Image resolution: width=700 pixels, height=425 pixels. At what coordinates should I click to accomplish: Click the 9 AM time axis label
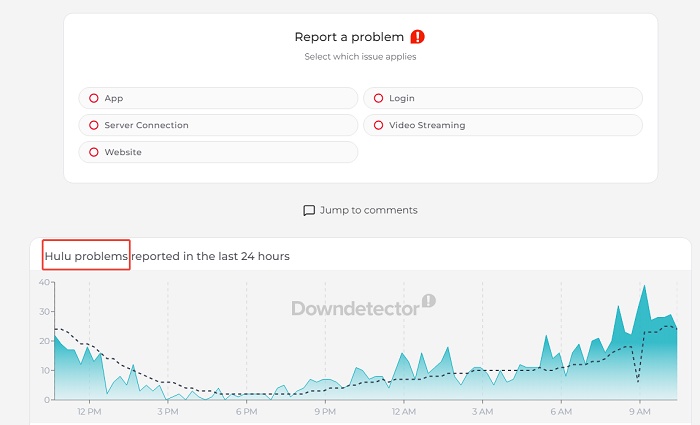[x=639, y=411]
